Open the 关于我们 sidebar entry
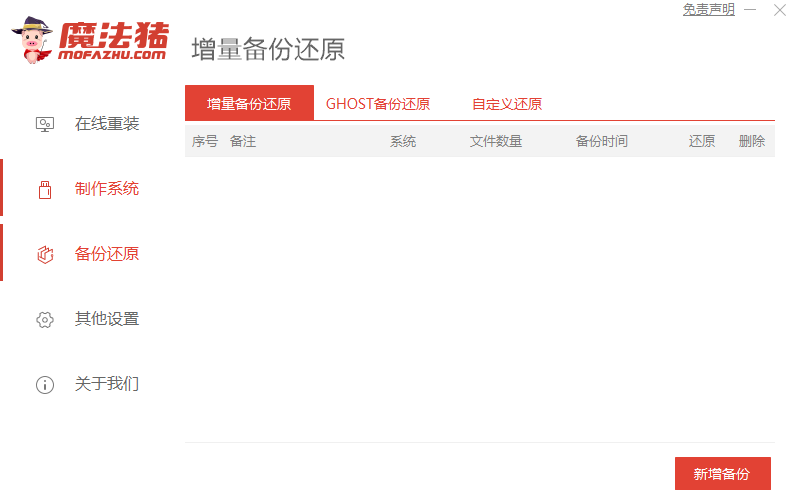 pos(107,384)
